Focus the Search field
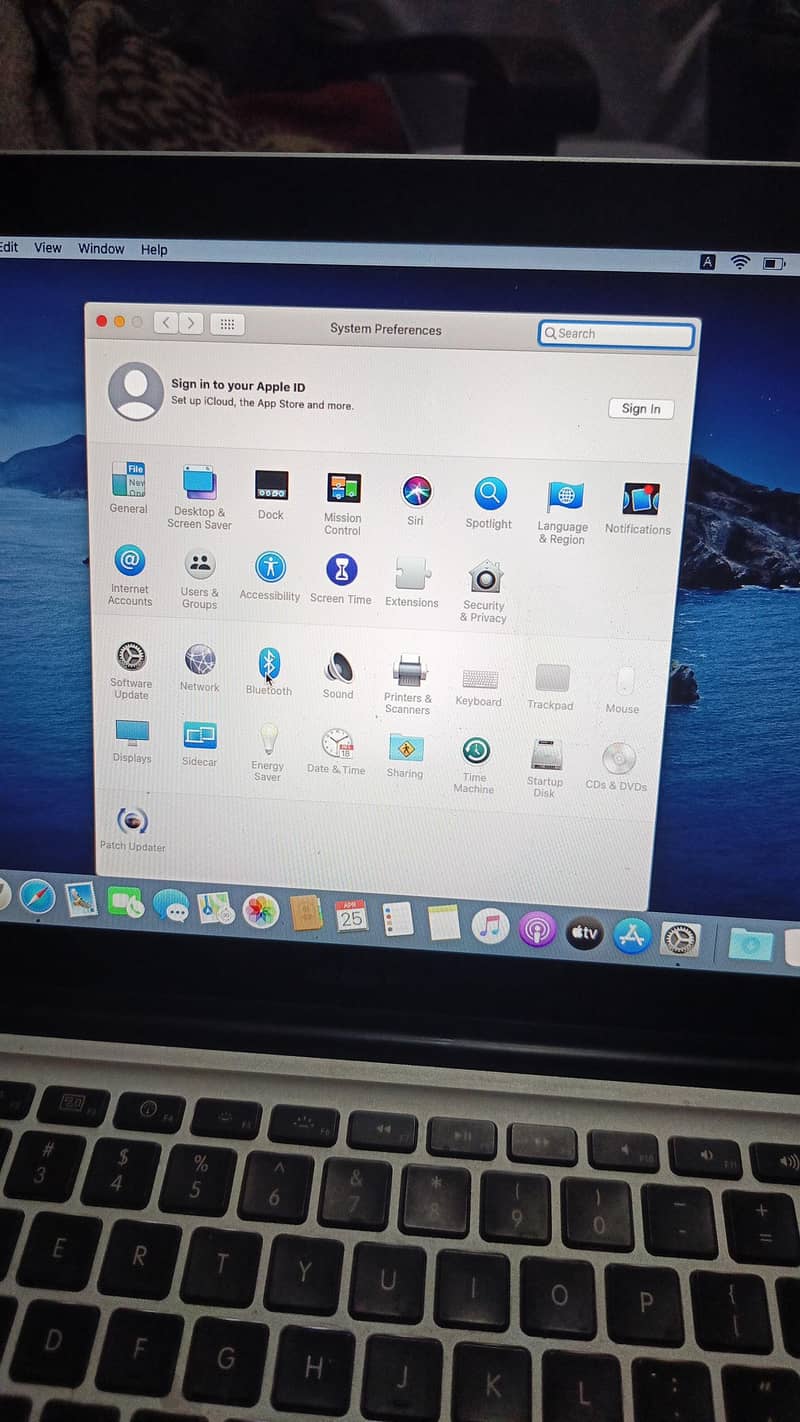 click(x=616, y=334)
